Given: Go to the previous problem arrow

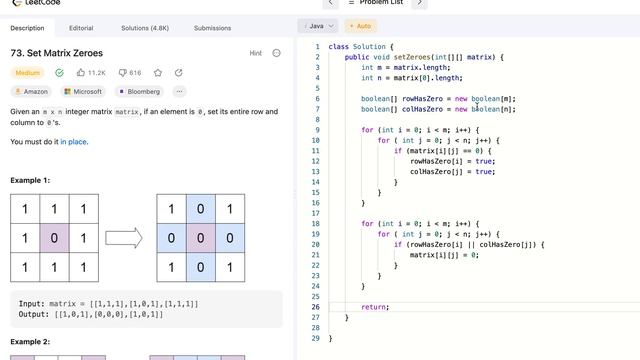Looking at the screenshot, I should [331, 3].
